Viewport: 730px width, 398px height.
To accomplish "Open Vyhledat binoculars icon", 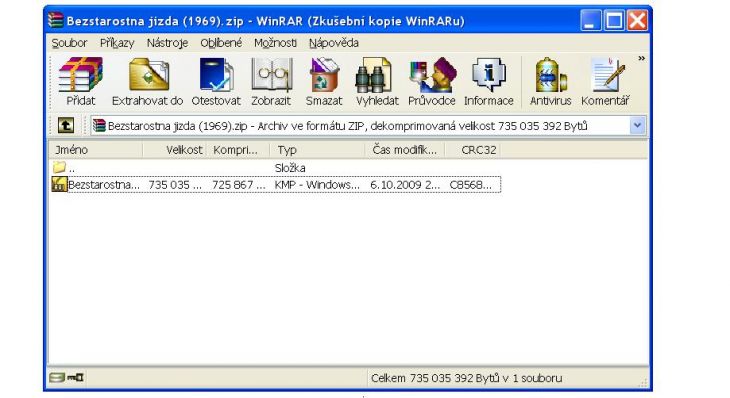I will 373,75.
